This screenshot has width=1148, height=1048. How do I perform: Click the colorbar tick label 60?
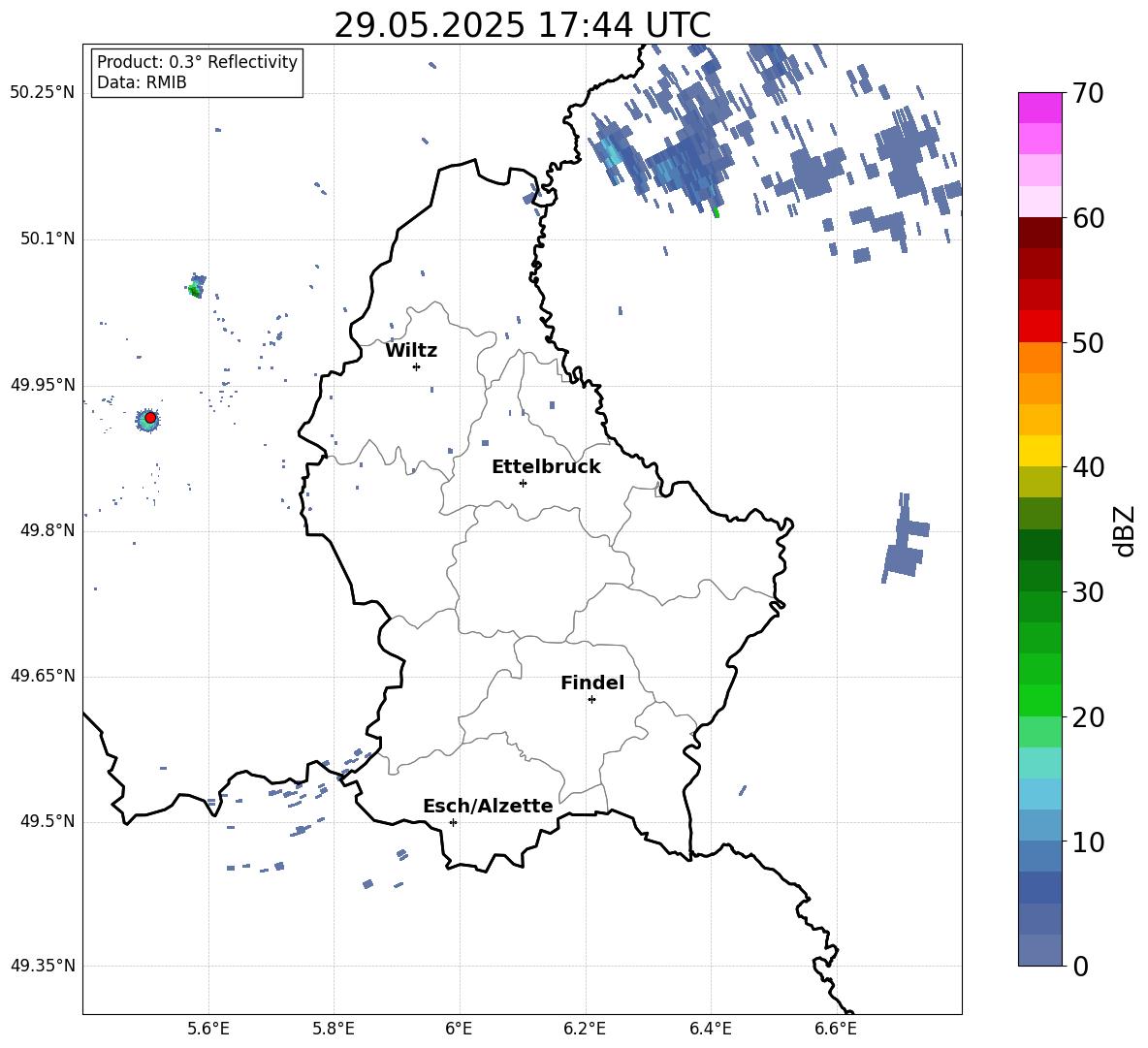click(1088, 218)
